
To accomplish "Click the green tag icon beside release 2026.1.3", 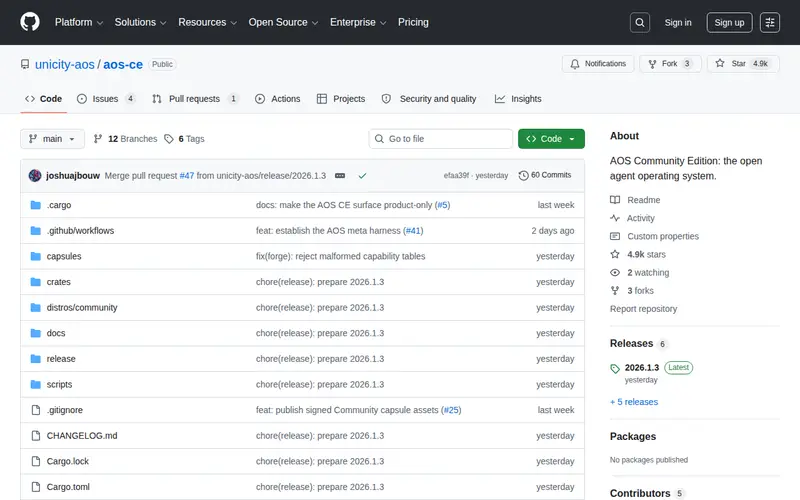I will click(615, 368).
